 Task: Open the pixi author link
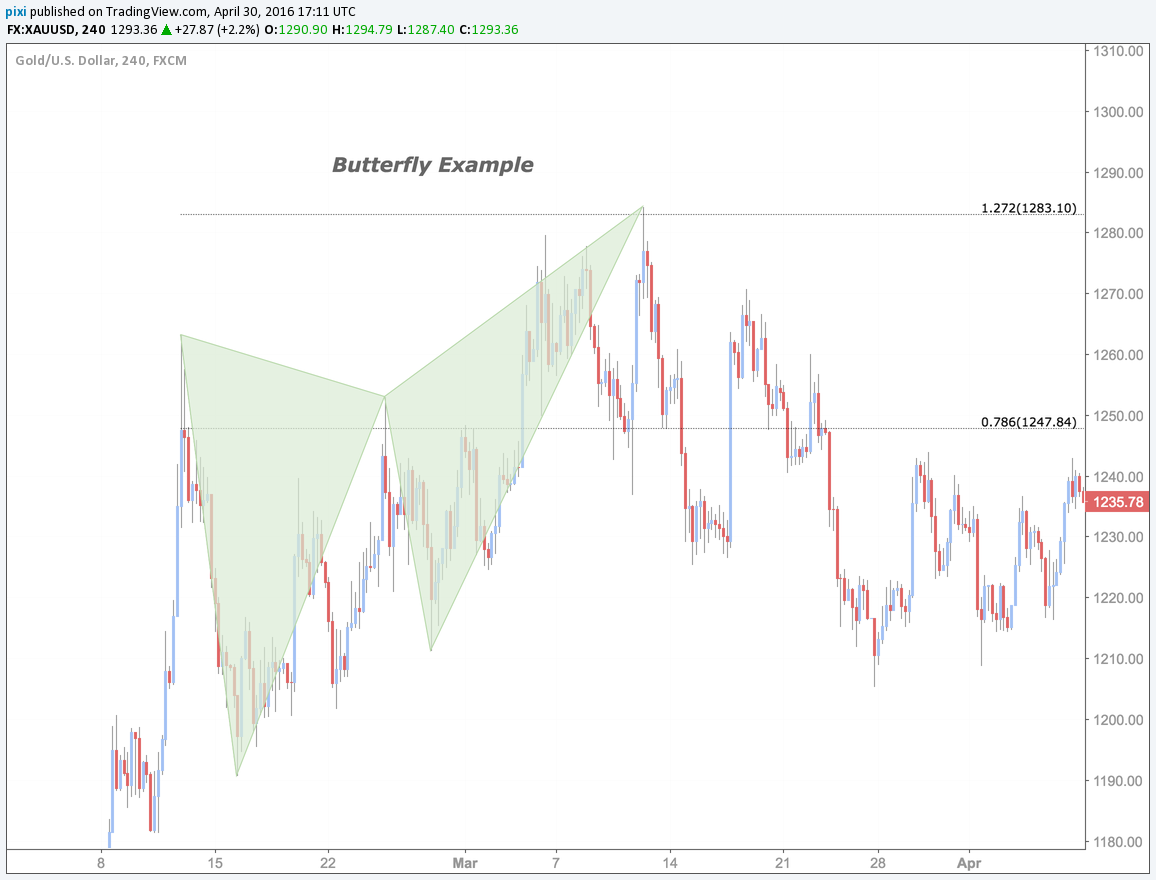pyautogui.click(x=15, y=11)
